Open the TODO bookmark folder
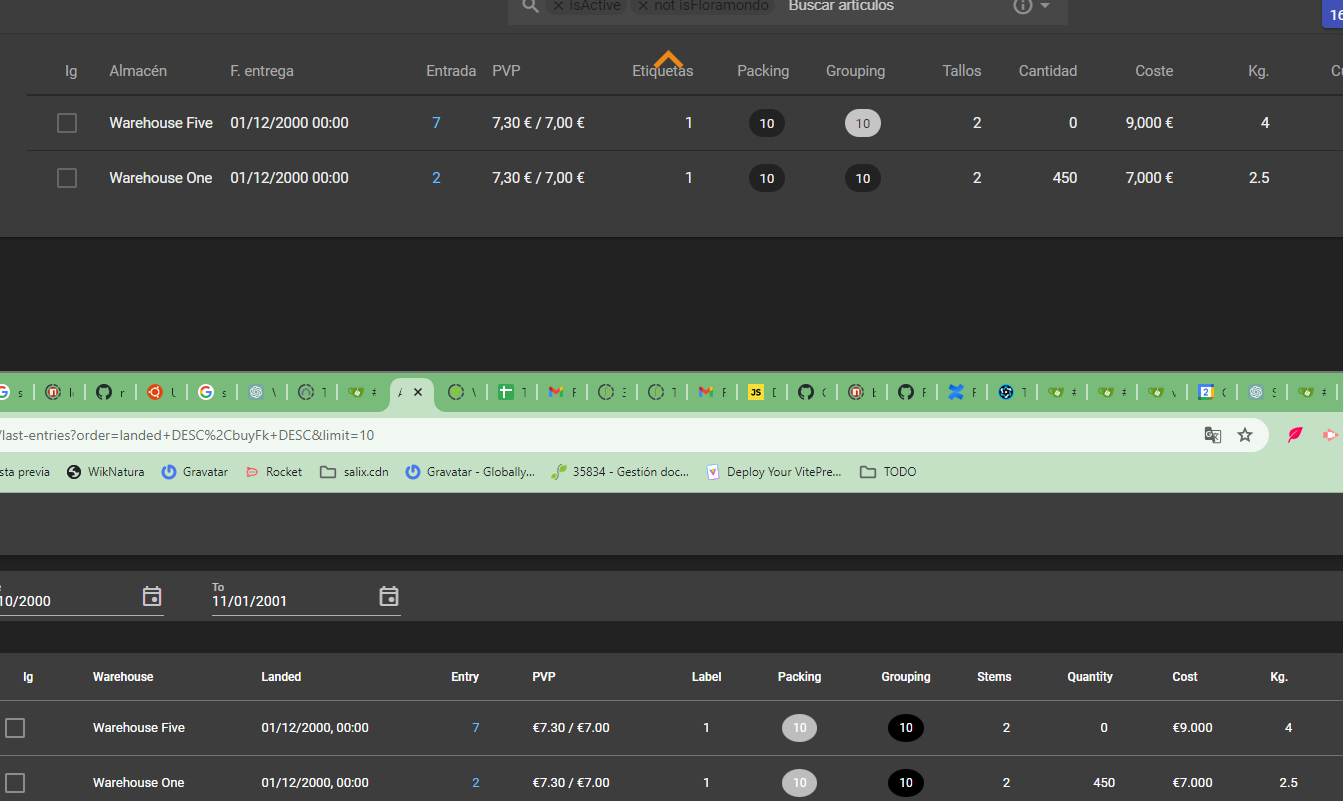The height and width of the screenshot is (801, 1343). 888,472
